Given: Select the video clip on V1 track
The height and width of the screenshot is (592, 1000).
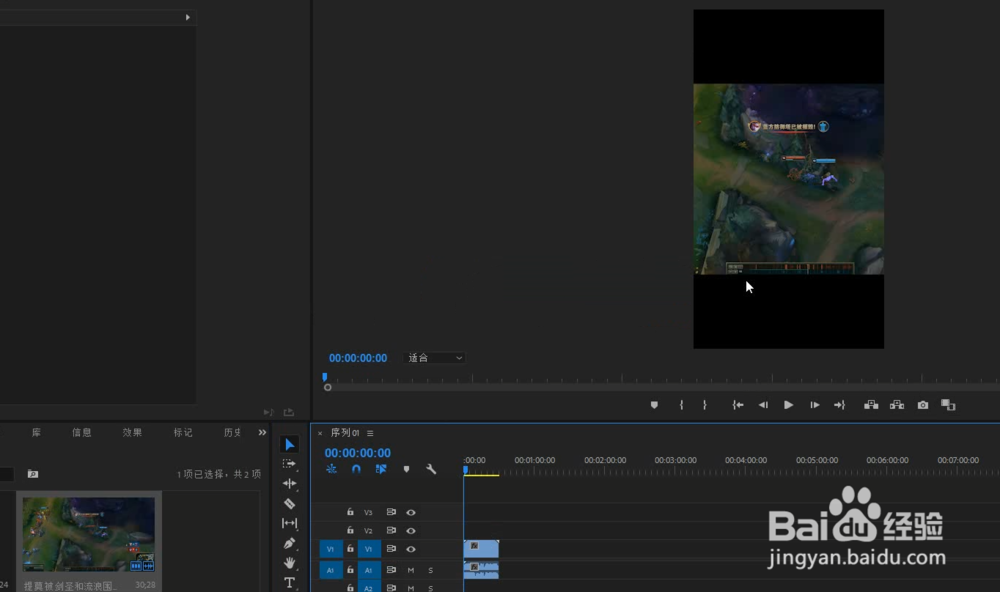Looking at the screenshot, I should [482, 549].
